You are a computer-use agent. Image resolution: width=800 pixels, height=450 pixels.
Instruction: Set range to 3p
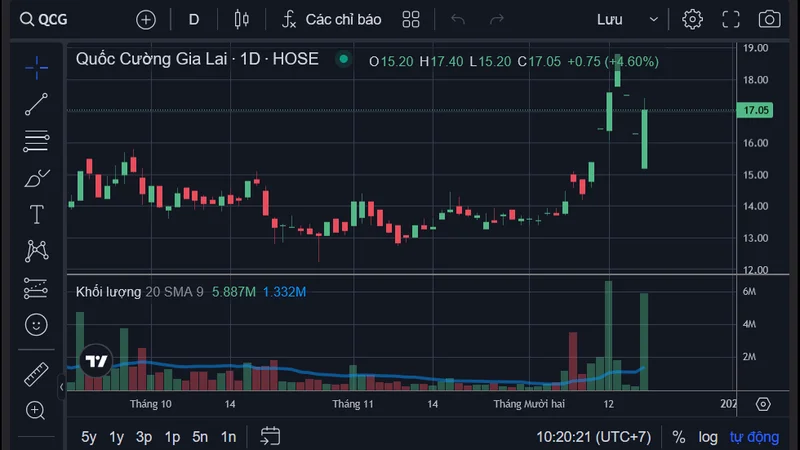144,437
